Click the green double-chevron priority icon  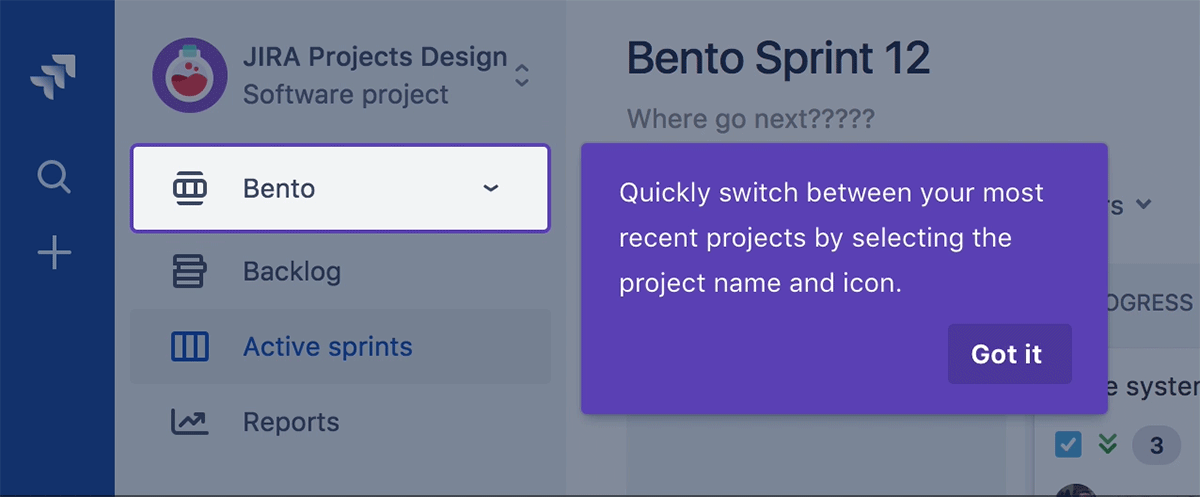pyautogui.click(x=1107, y=444)
